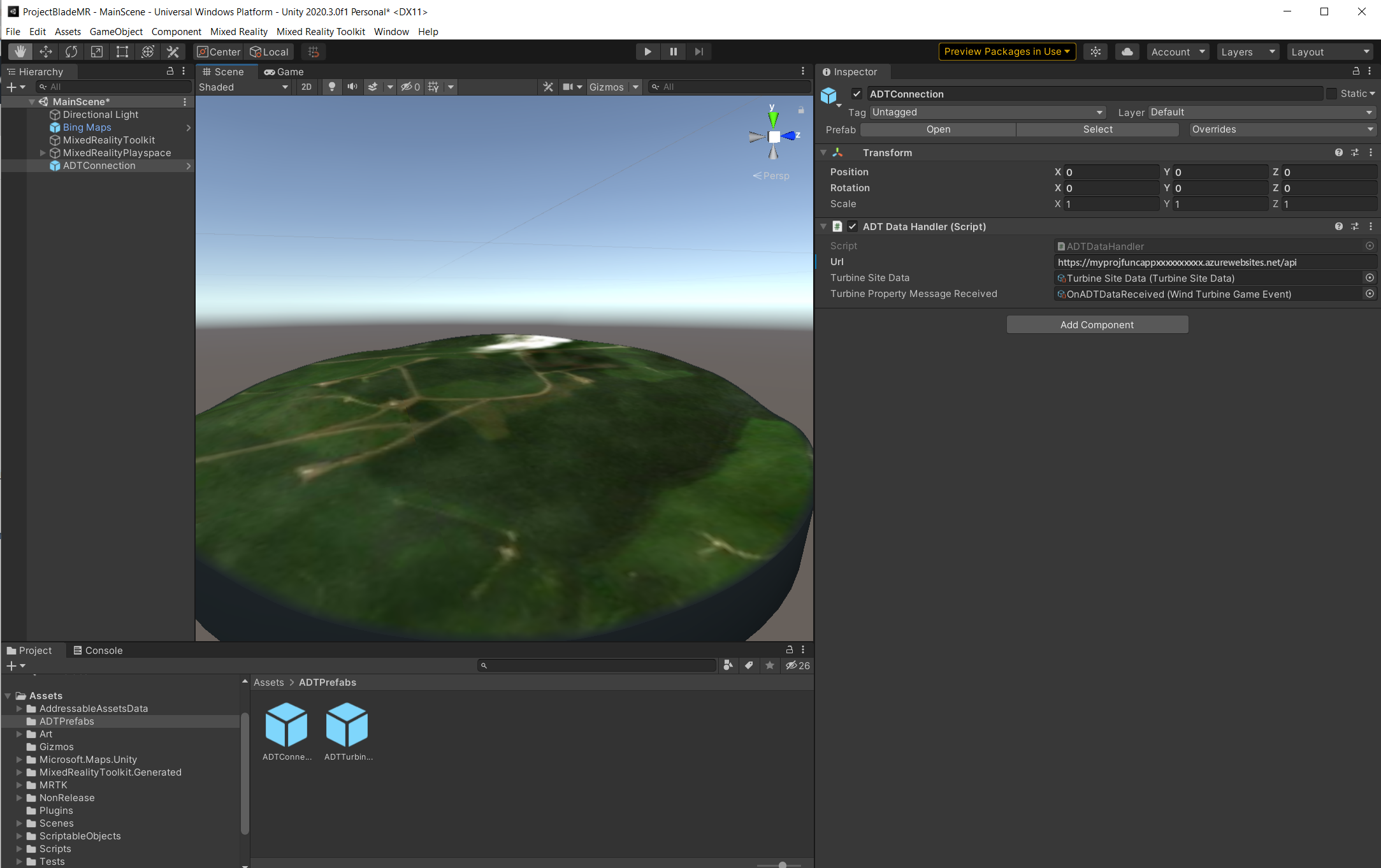Select the Hand tool for scene panning
This screenshot has height=868, width=1381.
coord(20,52)
